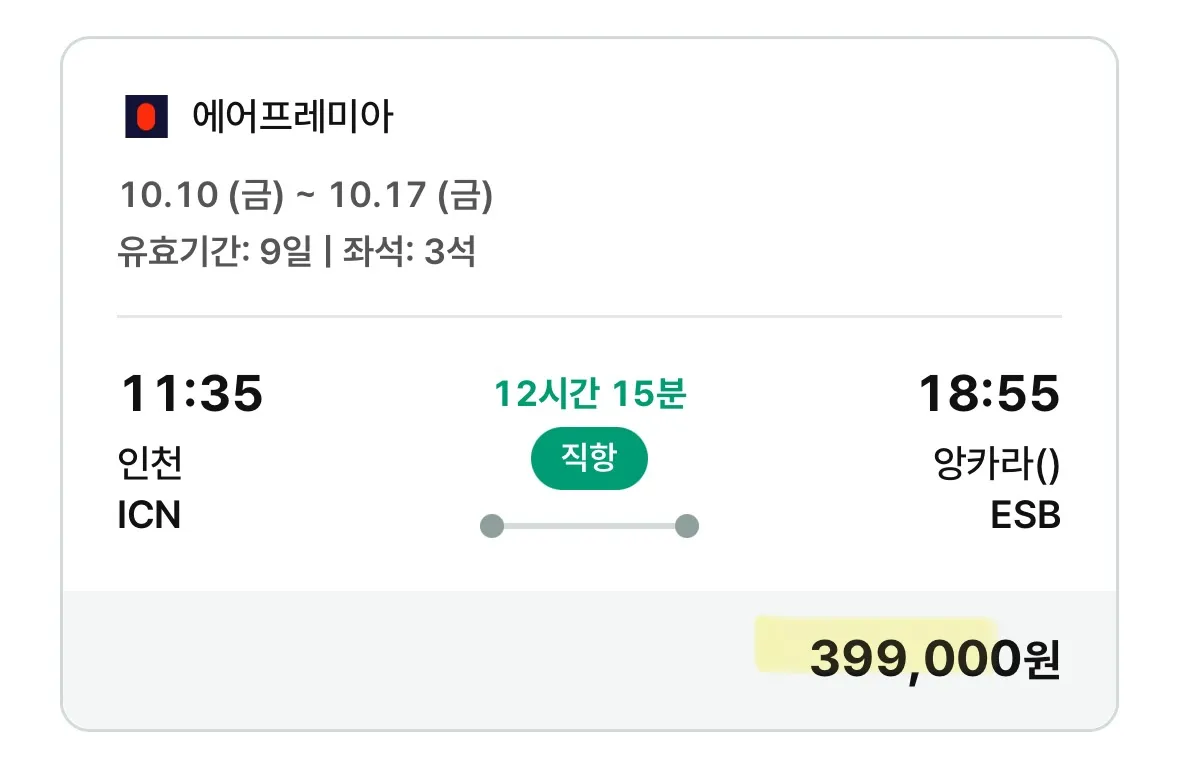Select the 11:35 departure time
The width and height of the screenshot is (1179, 767).
click(x=194, y=394)
